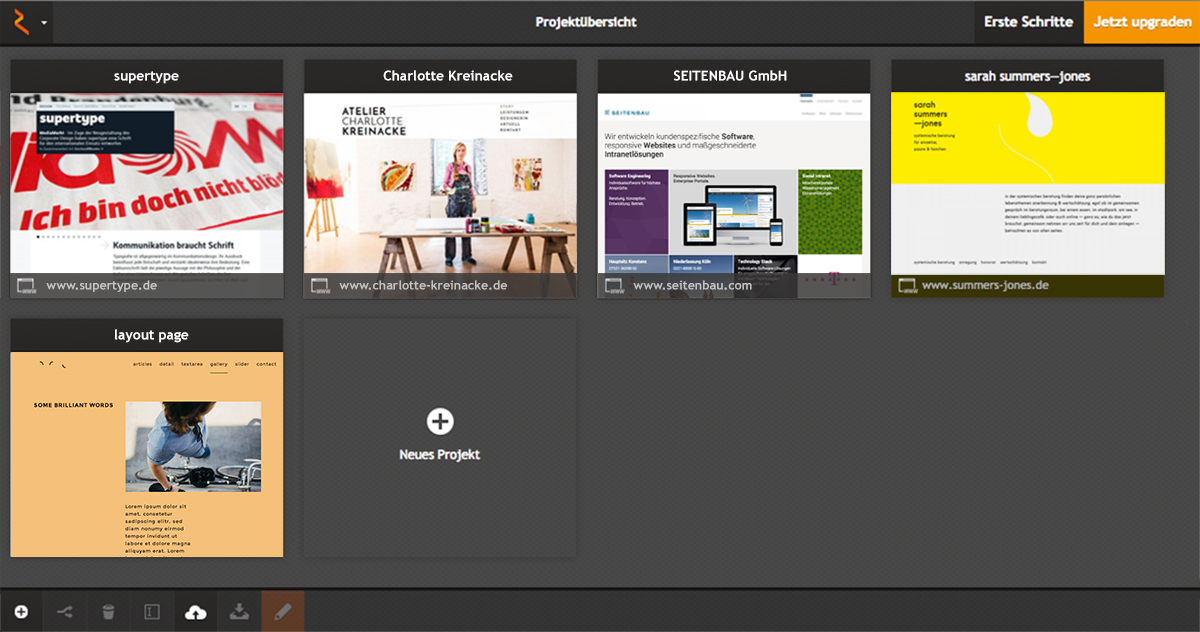Image resolution: width=1200 pixels, height=632 pixels.
Task: Open the layout page project thumbnail
Action: coord(147,453)
